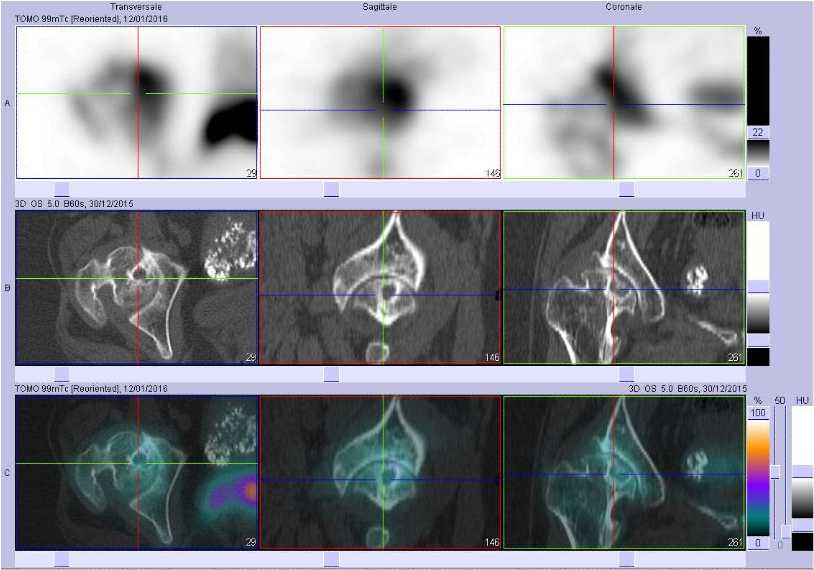Click the grayscale gradient bar of row A percent scale
This screenshot has height=570, width=814.
pos(758,152)
